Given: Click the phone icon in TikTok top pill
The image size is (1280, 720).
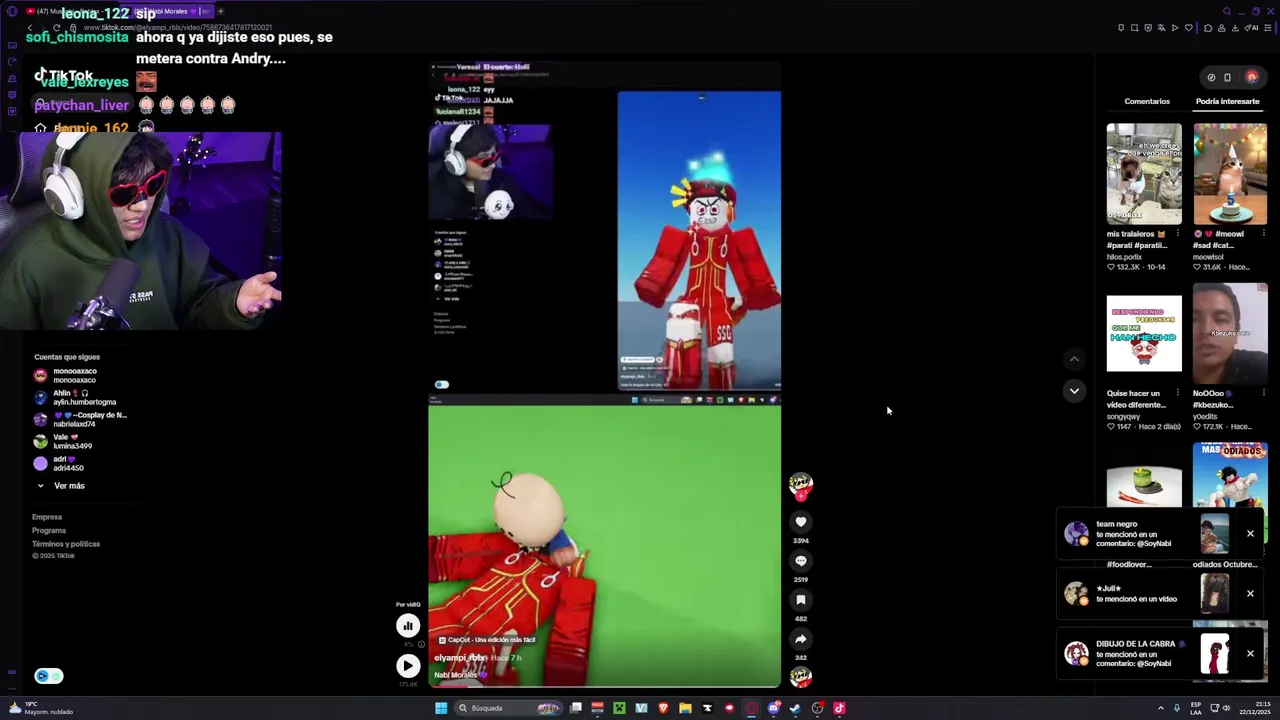Looking at the screenshot, I should 1227,77.
